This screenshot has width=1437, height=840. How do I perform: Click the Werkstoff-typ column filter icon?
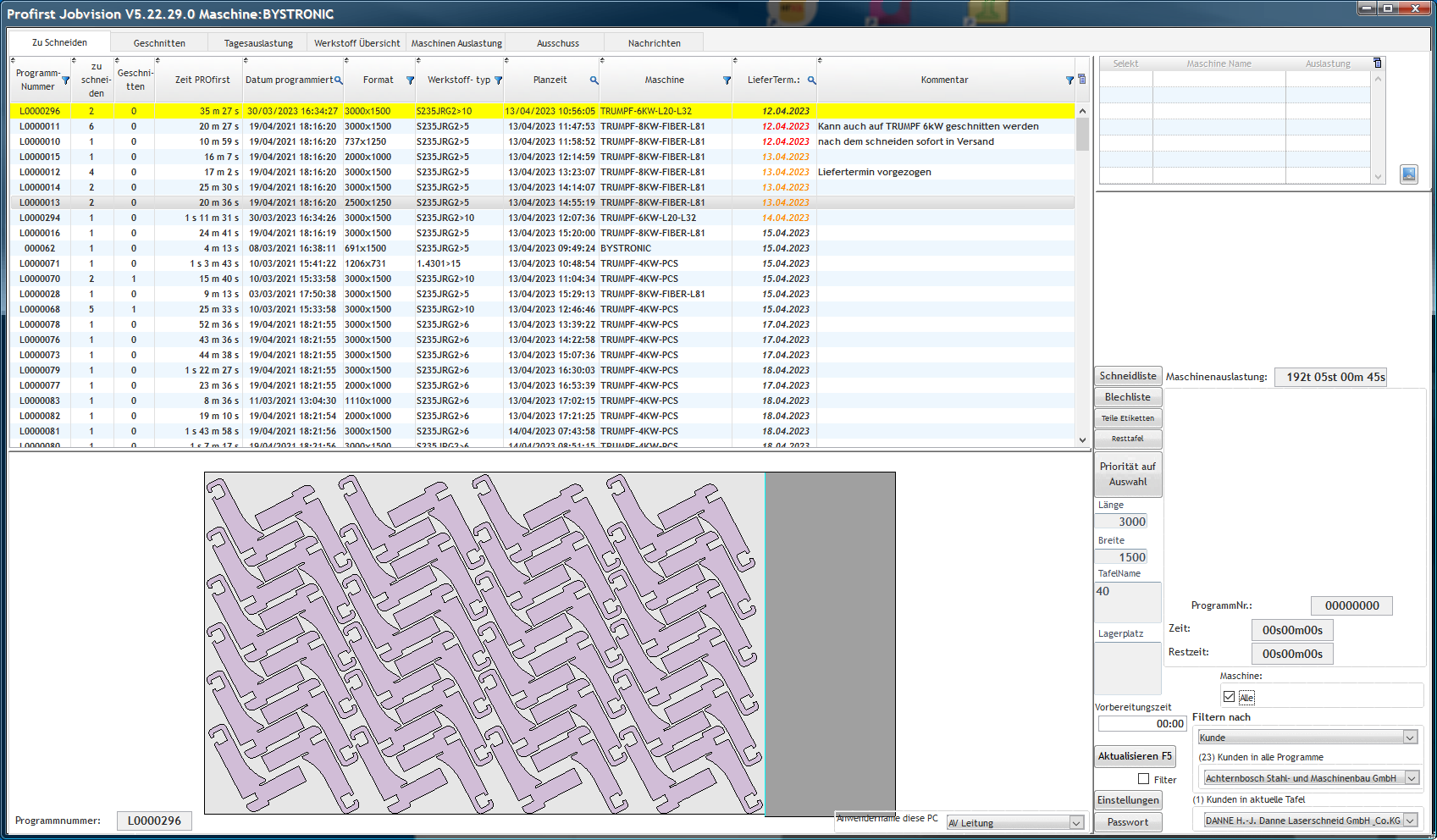[x=498, y=80]
